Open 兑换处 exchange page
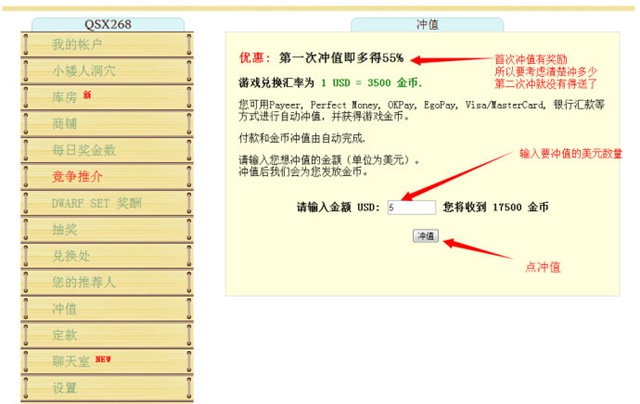This screenshot has width=640, height=404. pos(71,256)
